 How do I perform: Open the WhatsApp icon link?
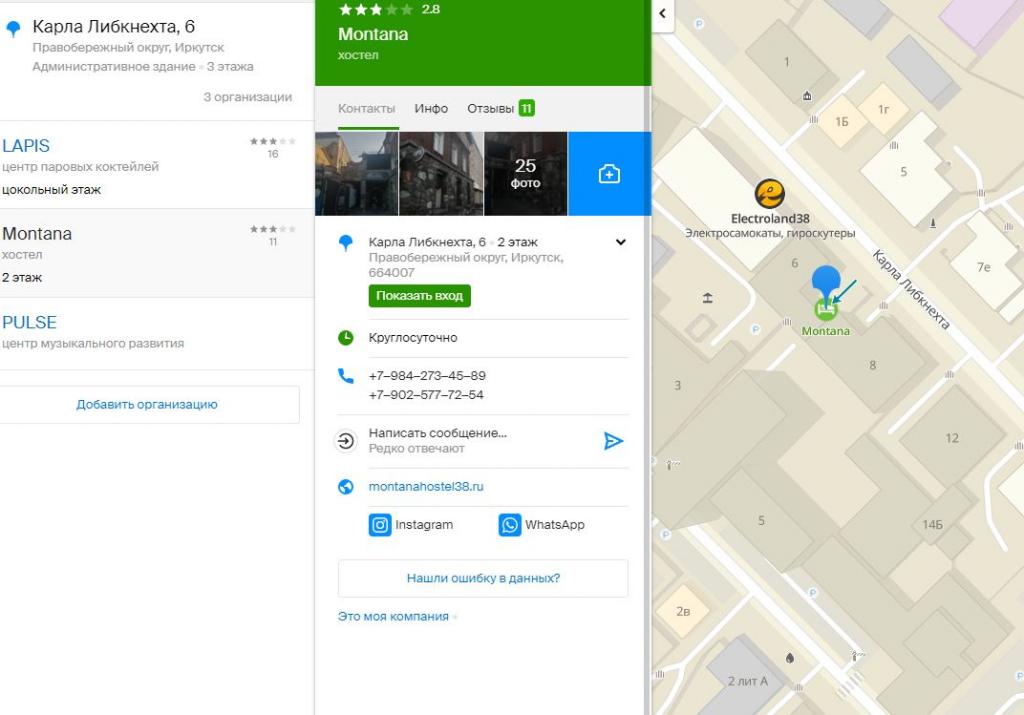click(x=510, y=525)
